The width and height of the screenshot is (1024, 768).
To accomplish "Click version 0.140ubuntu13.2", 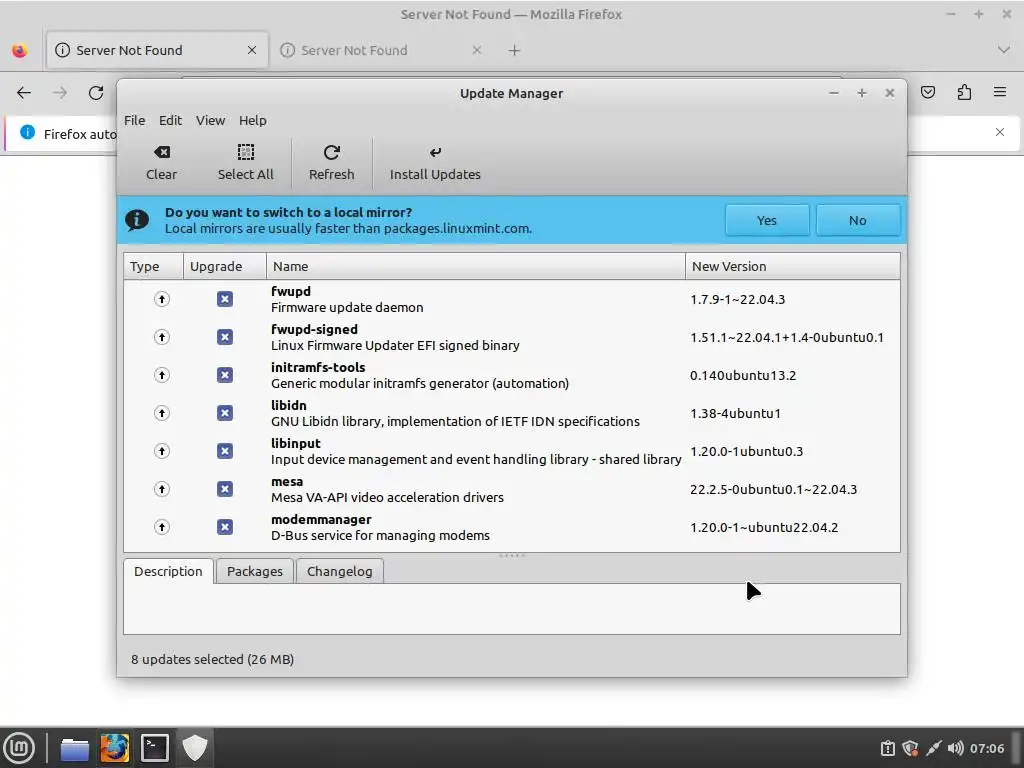I will click(x=743, y=375).
